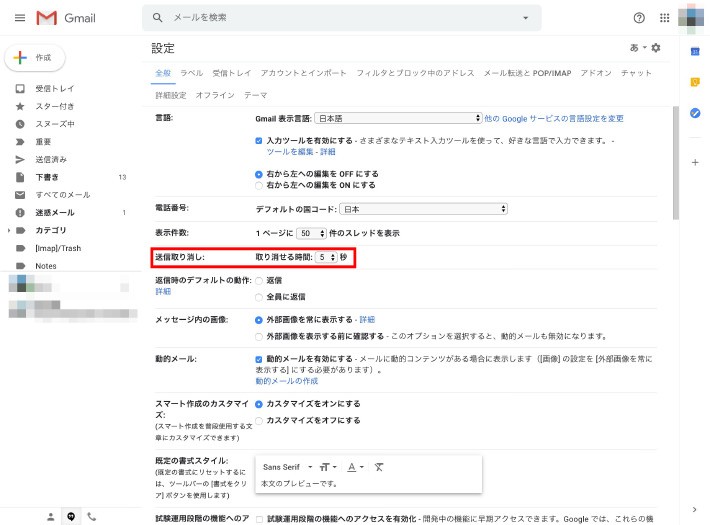Screen dimensions: 710x525
Task: Click the contacts person icon at bottom
Action: 51,516
